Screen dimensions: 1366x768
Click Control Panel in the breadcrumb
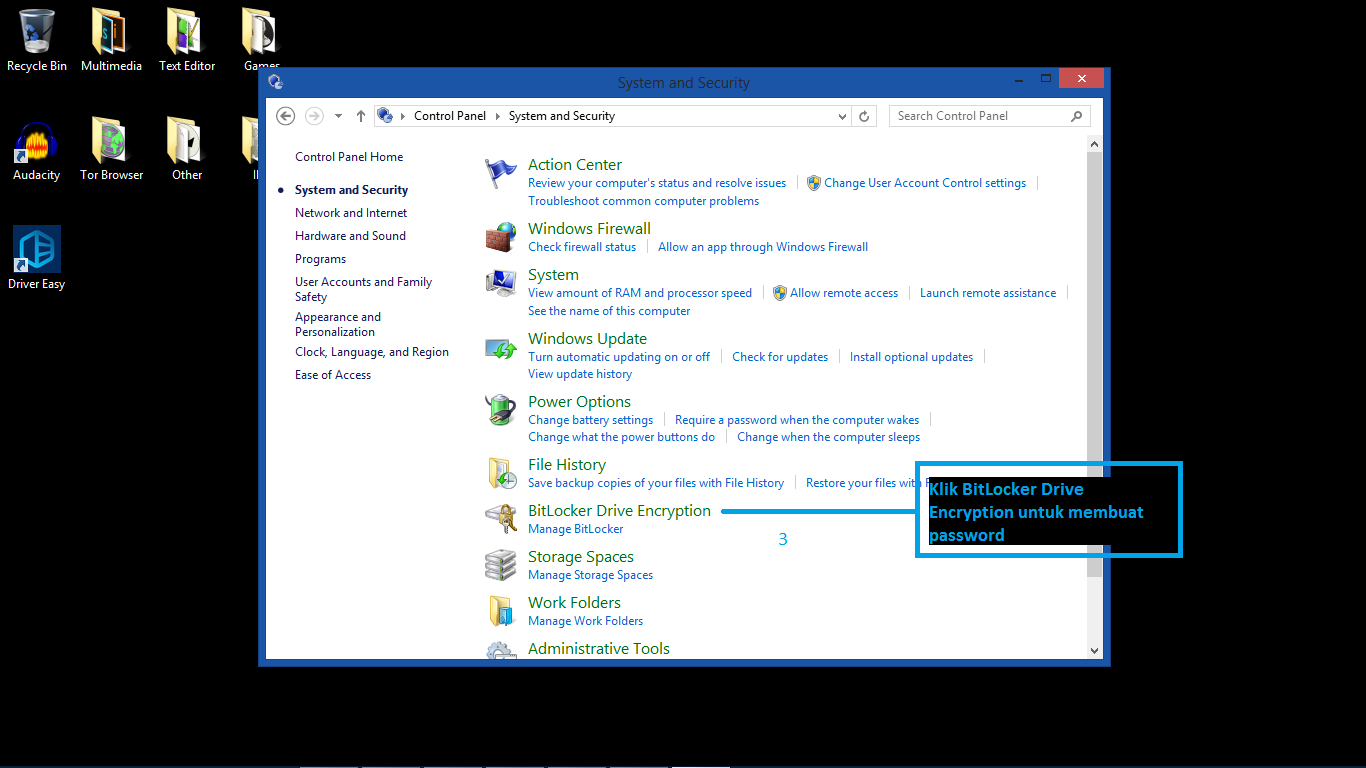[450, 116]
